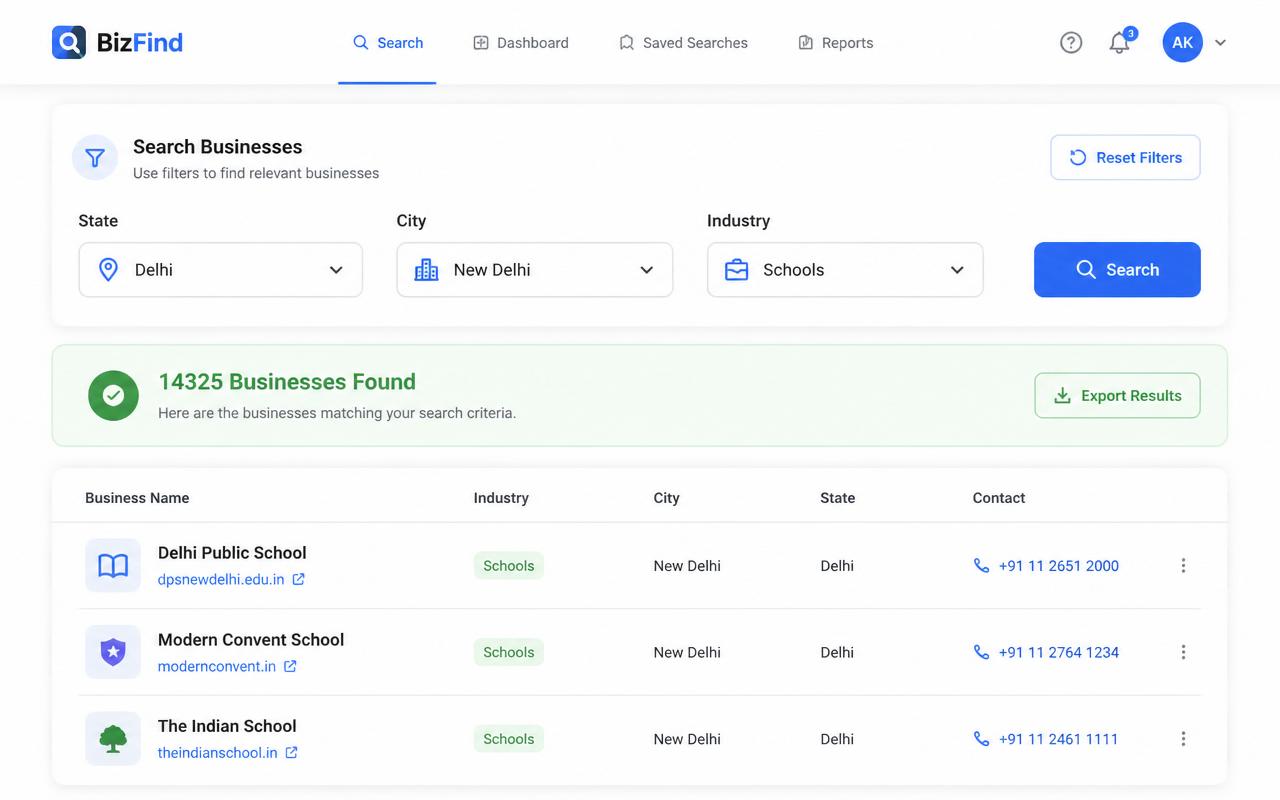Viewport: 1280px width, 800px height.
Task: Open the City dropdown showing New Delhi
Action: click(x=535, y=269)
